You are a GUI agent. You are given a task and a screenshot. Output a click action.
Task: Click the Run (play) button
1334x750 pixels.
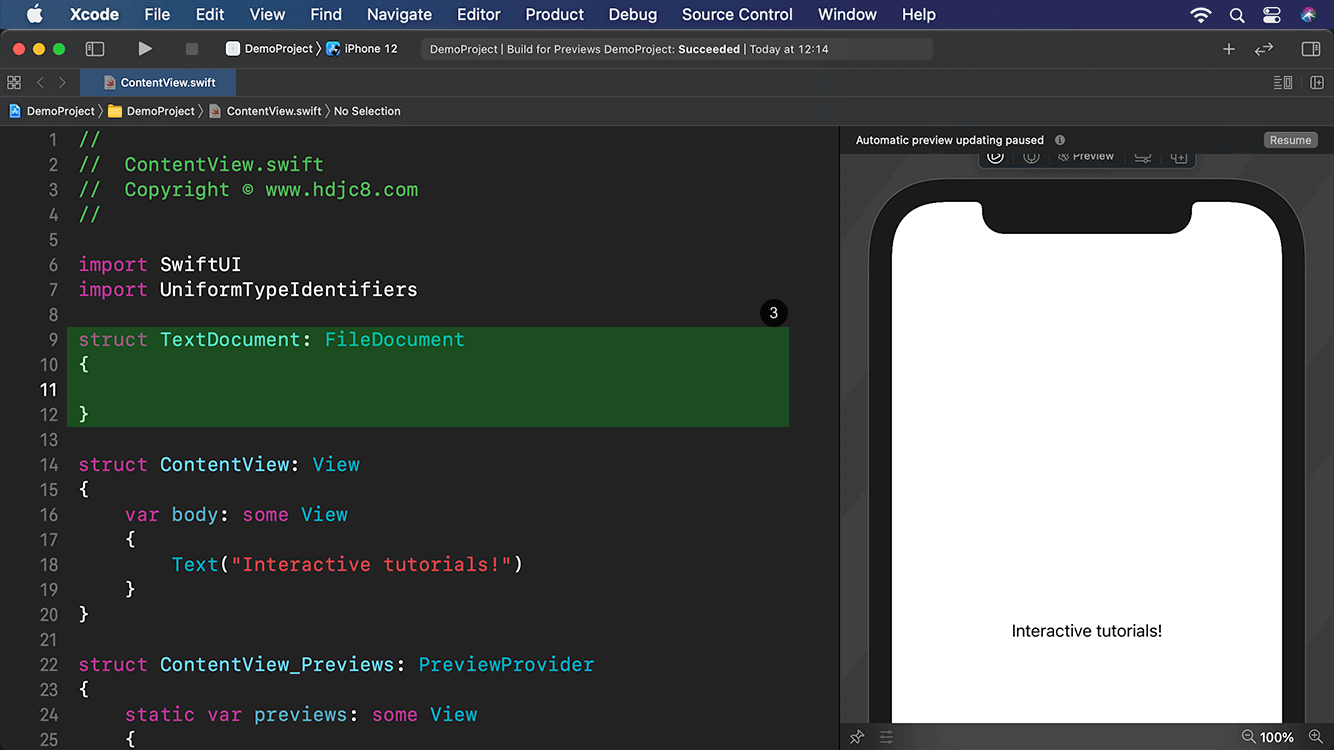pos(145,48)
